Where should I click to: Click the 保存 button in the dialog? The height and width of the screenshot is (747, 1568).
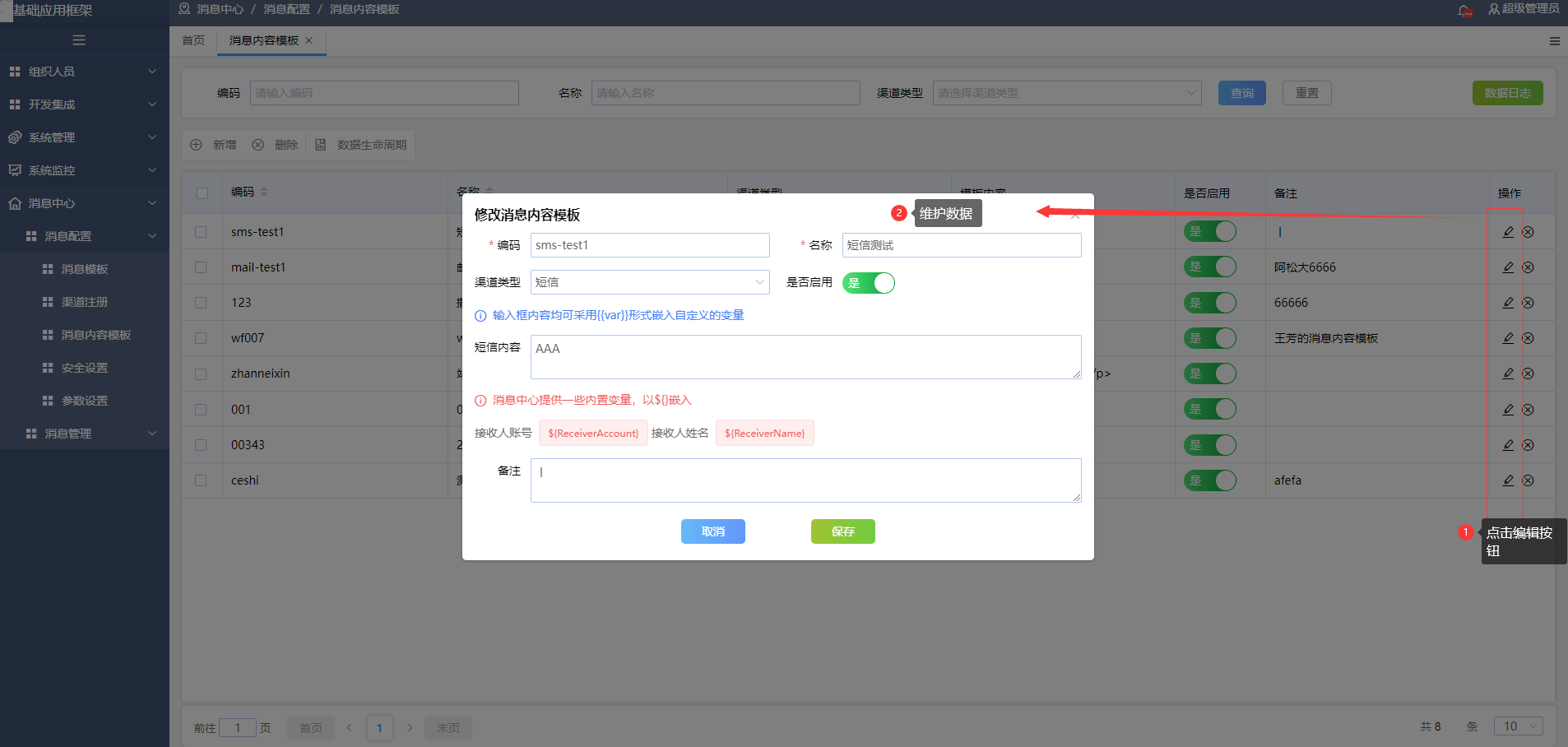[x=842, y=531]
